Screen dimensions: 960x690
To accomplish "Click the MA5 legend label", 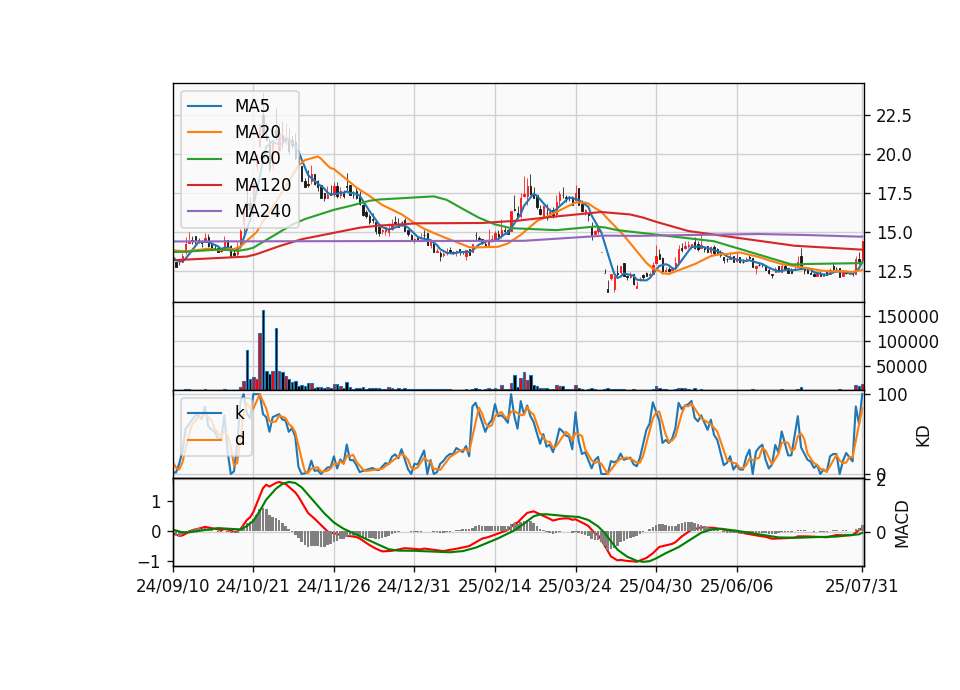I will pos(252,106).
